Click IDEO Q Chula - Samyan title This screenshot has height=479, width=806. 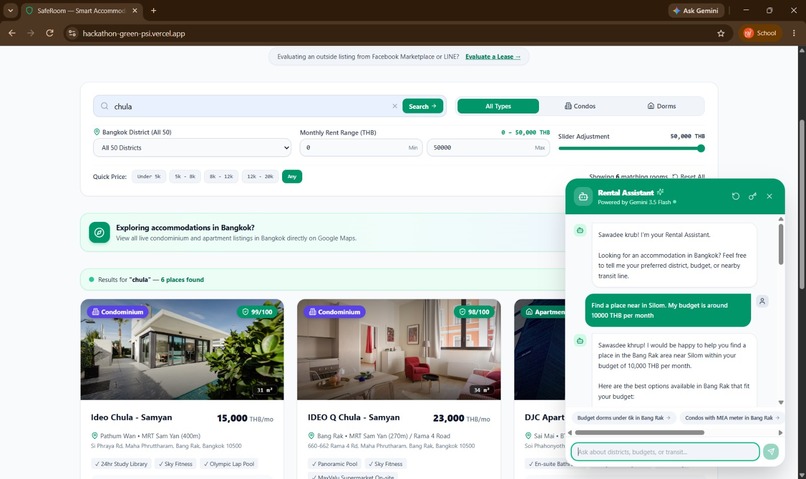pos(354,417)
